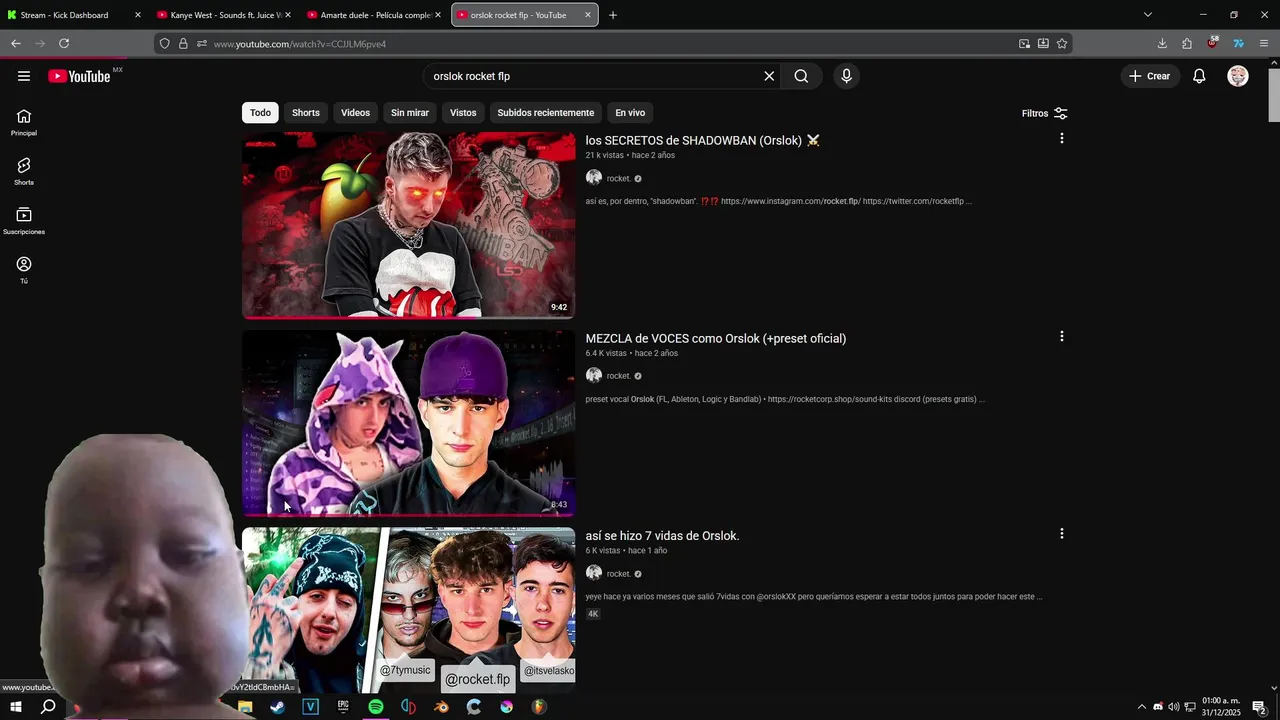Open a new browser tab
Screen dimensions: 1280x720
coord(613,15)
